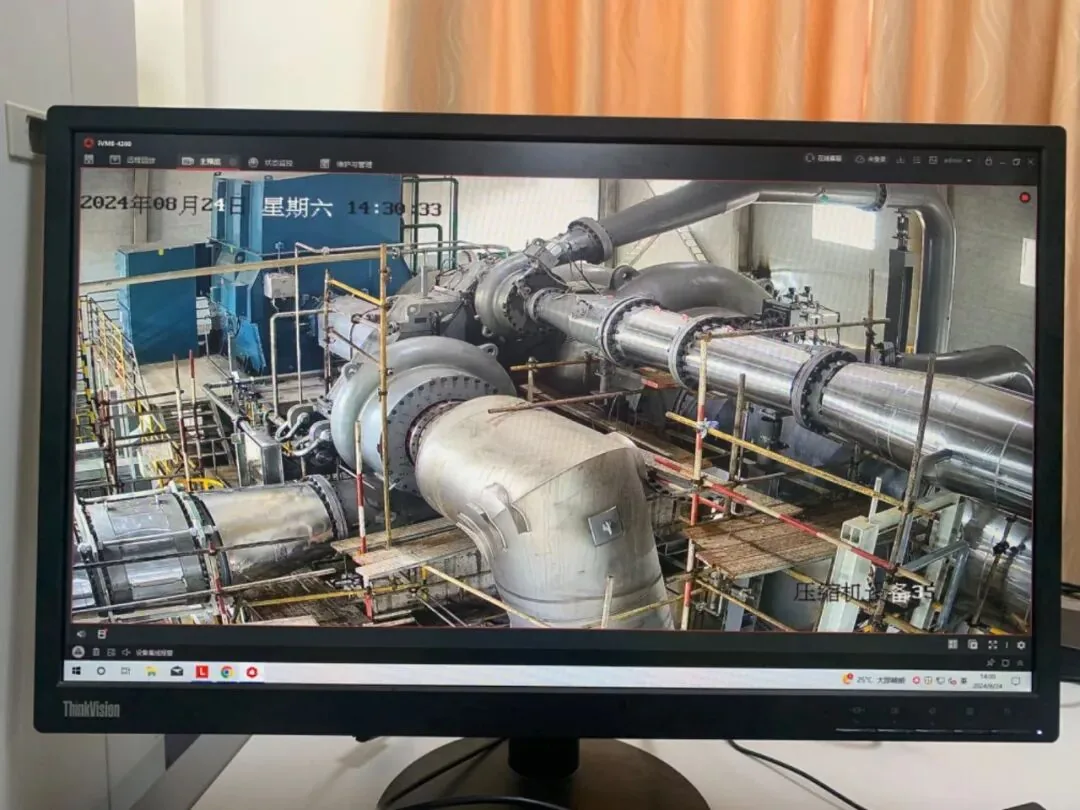Change the window division grid layout
The height and width of the screenshot is (810, 1080).
(x=953, y=645)
